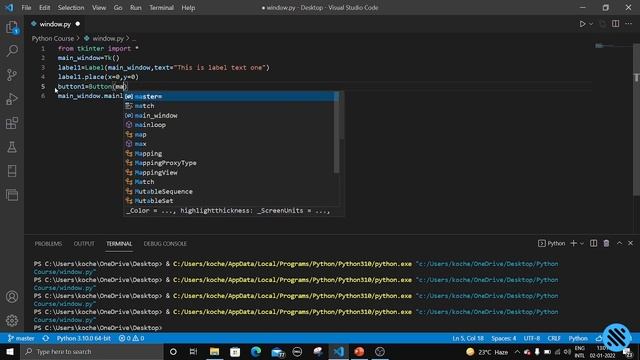Open the Terminal menu

(x=161, y=8)
